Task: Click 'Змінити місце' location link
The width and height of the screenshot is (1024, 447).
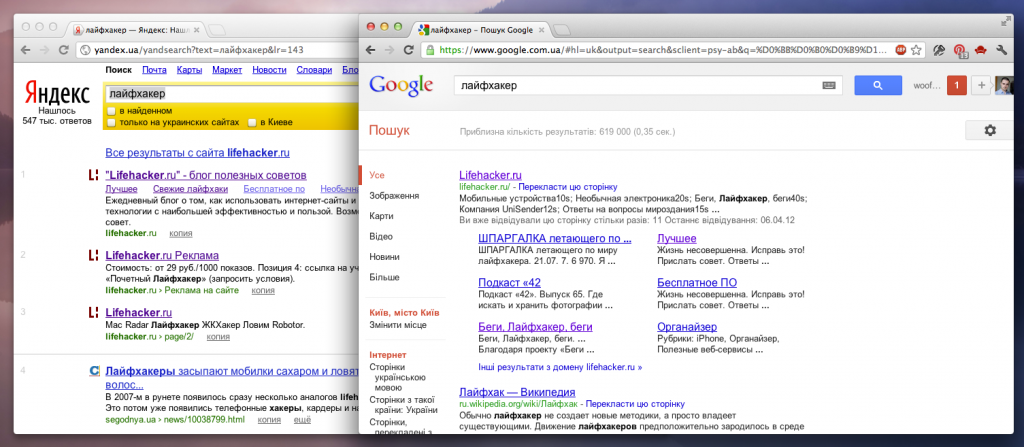Action: pyautogui.click(x=398, y=325)
